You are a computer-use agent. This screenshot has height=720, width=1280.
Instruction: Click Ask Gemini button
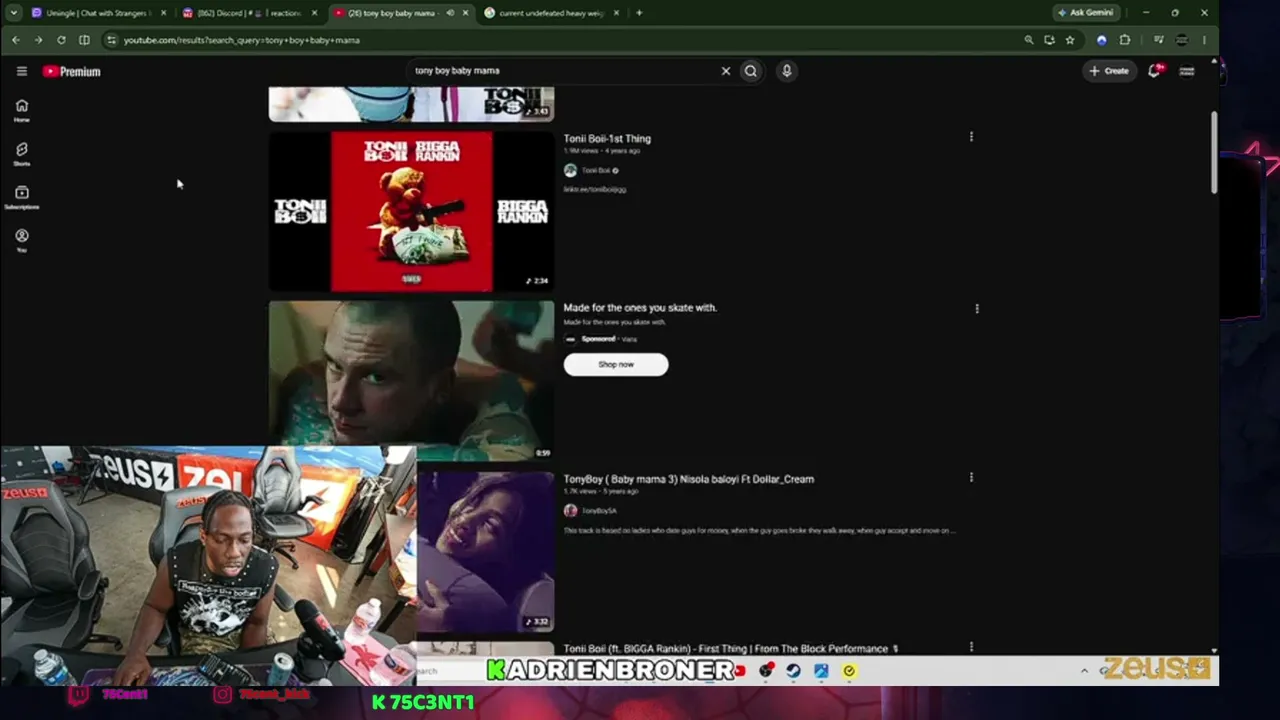pos(1086,13)
